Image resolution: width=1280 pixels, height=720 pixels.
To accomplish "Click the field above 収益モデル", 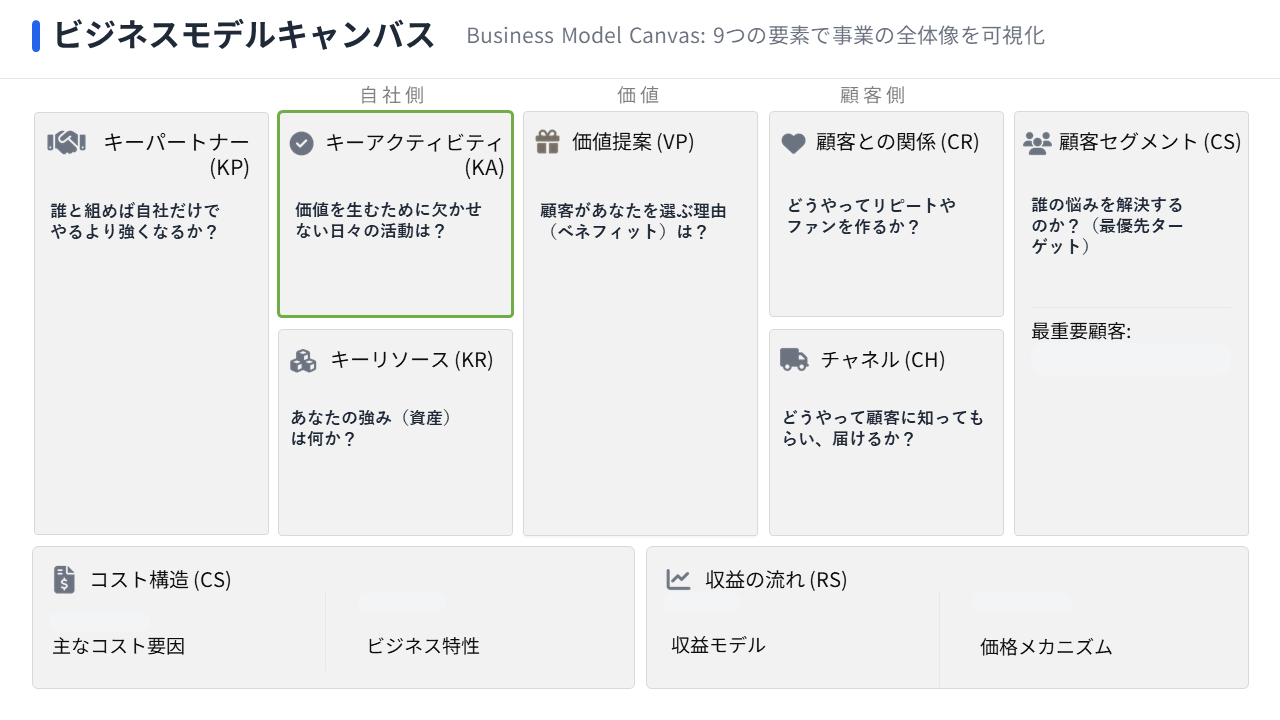I will 702,604.
